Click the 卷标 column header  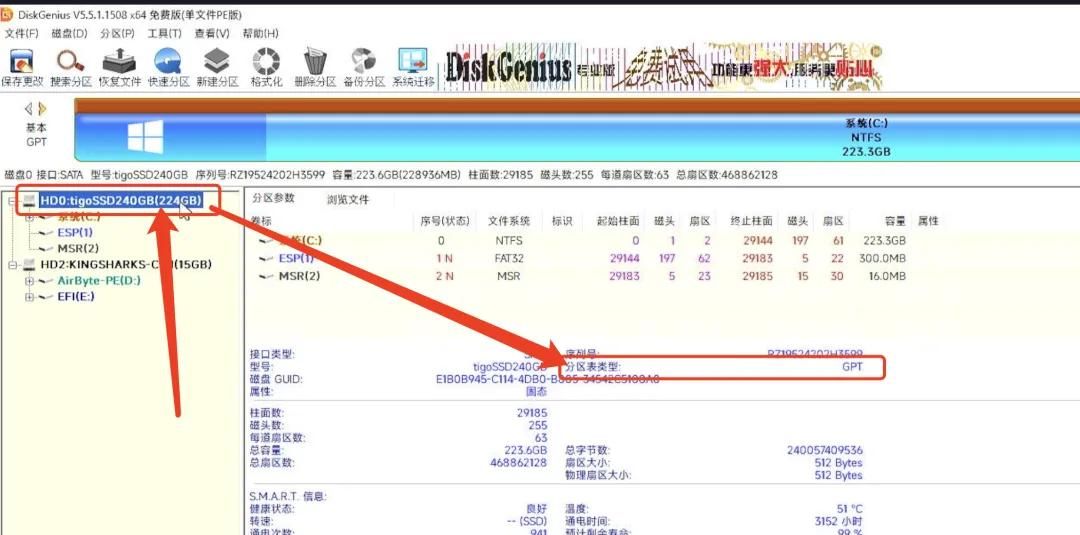[262, 221]
